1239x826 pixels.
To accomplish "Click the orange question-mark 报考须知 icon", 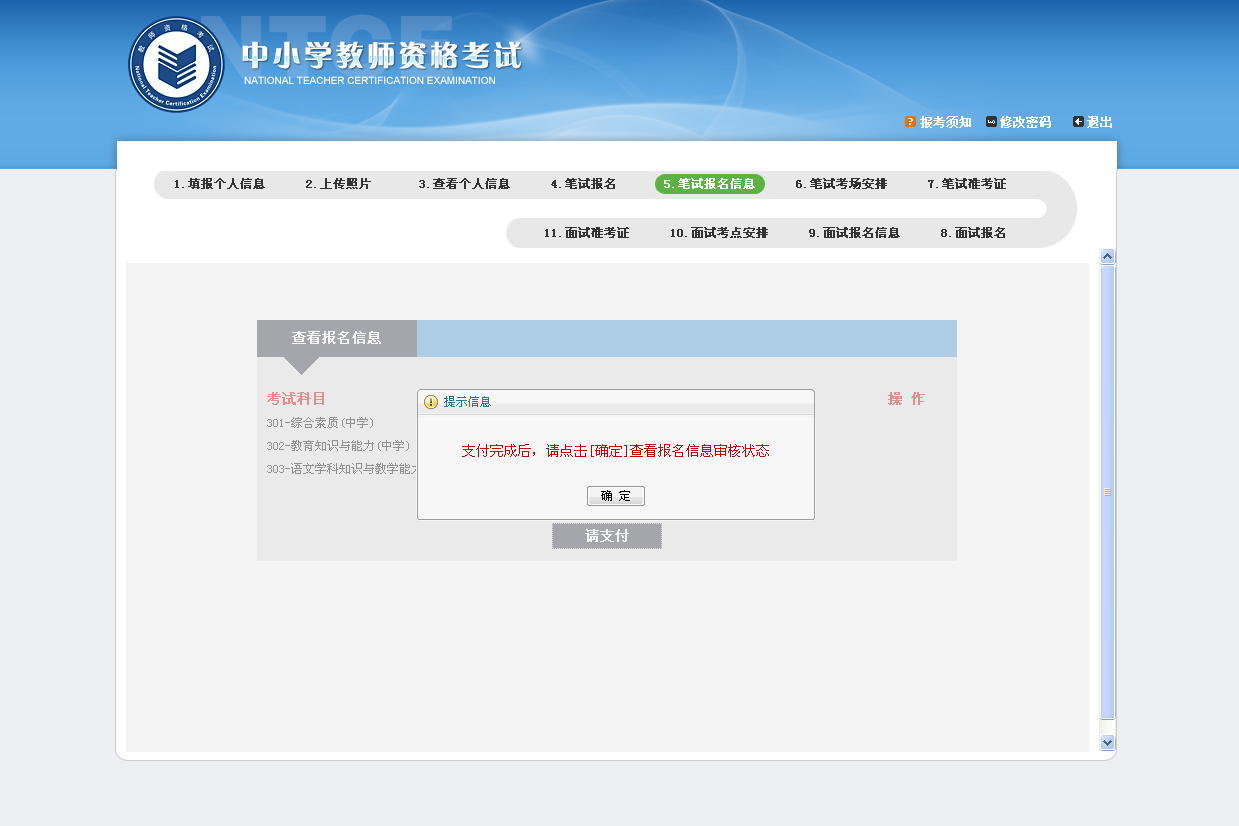I will [909, 122].
